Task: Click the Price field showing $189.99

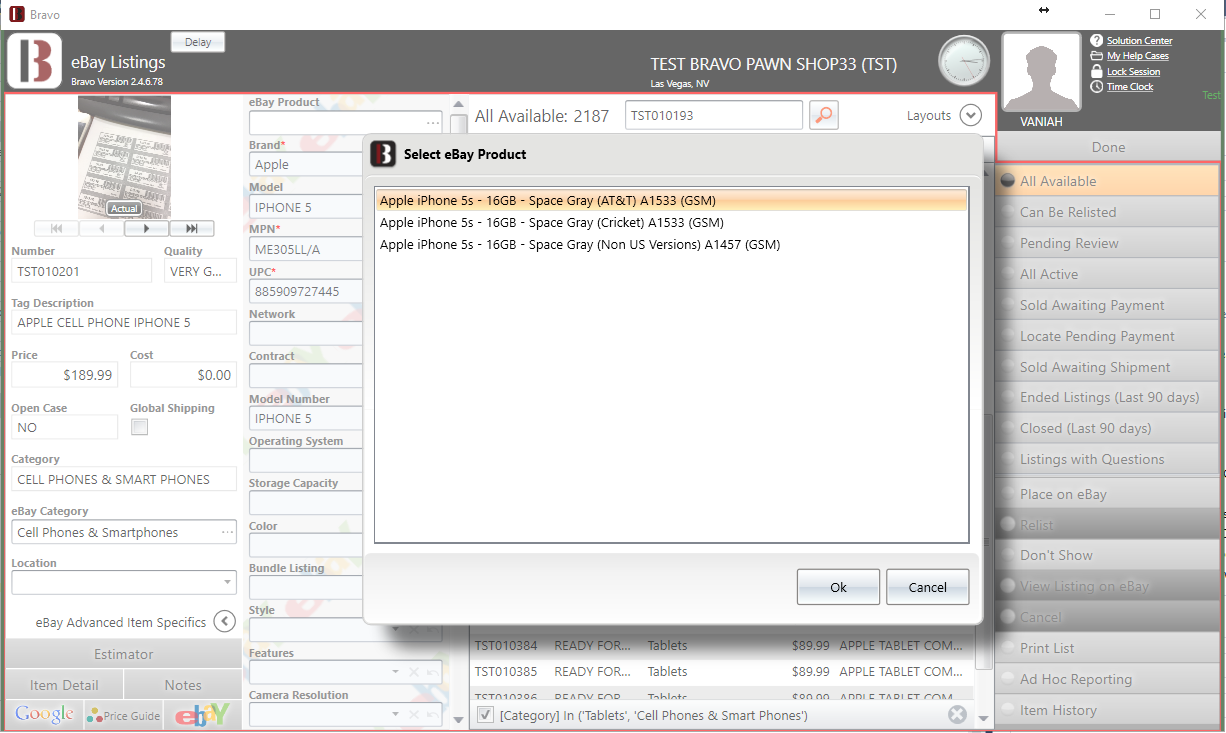Action: click(x=64, y=375)
